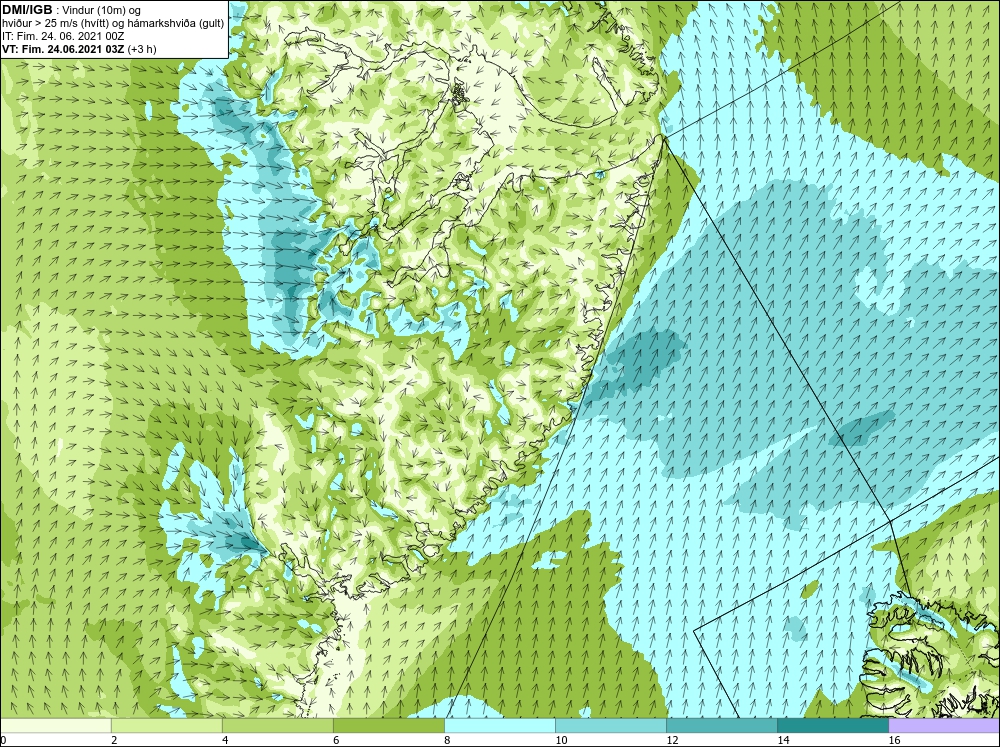The width and height of the screenshot is (1000, 747).
Task: Click the 'VT: Fim. 24.06.2021 03Z' line
Action: point(63,49)
